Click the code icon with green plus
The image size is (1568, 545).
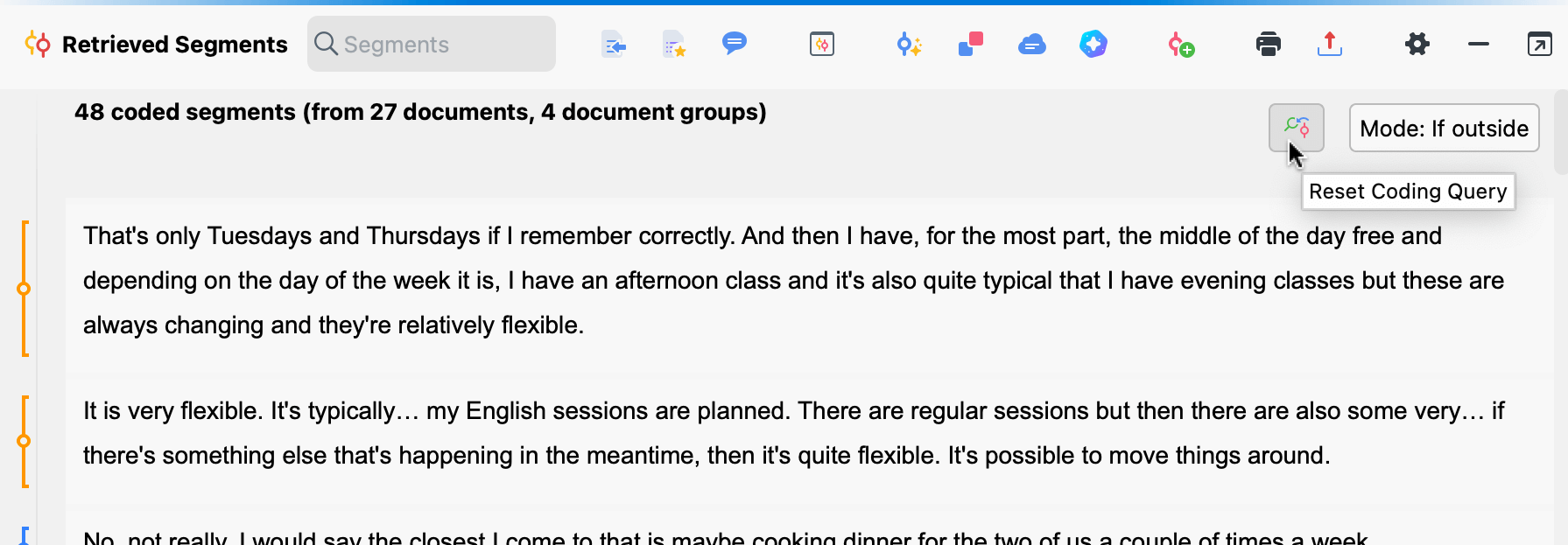click(x=1180, y=44)
